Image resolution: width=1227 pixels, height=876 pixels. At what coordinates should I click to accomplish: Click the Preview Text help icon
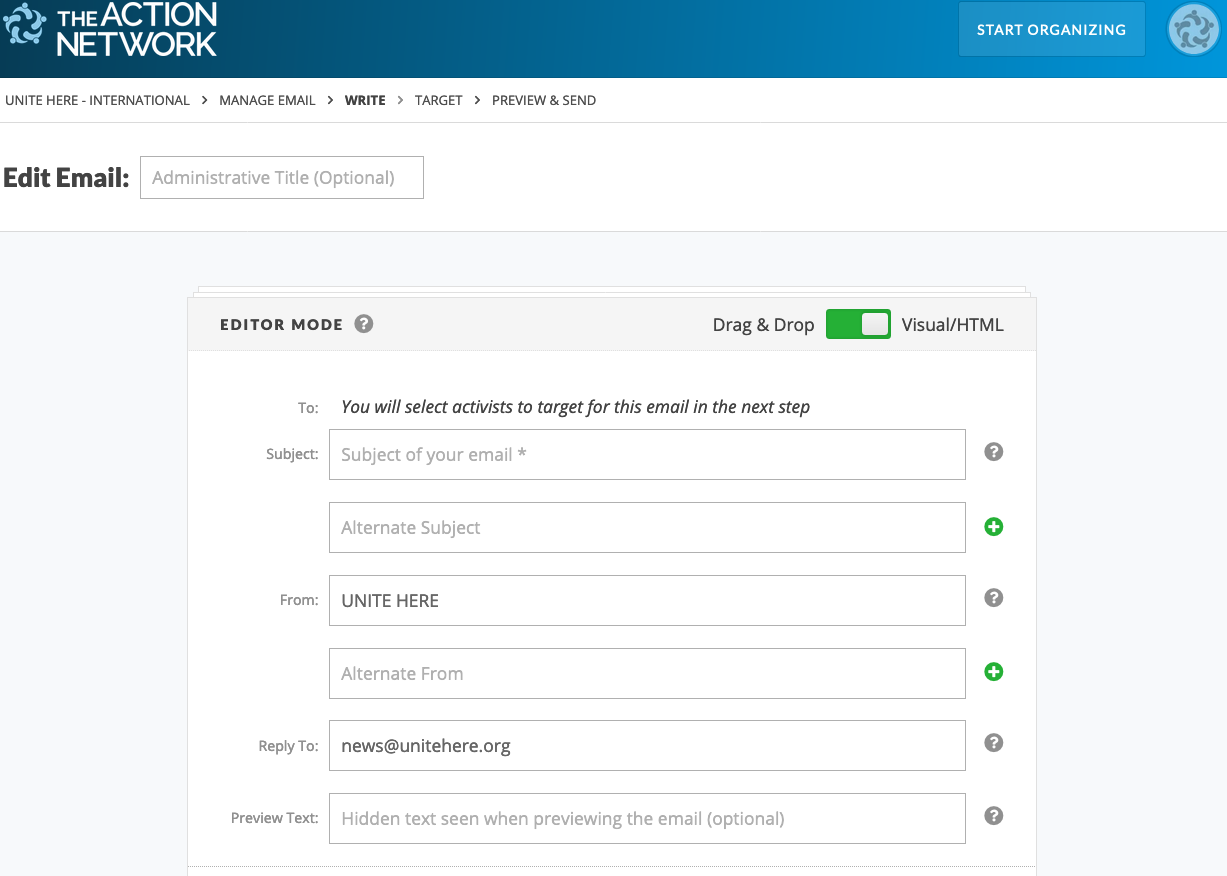tap(993, 816)
